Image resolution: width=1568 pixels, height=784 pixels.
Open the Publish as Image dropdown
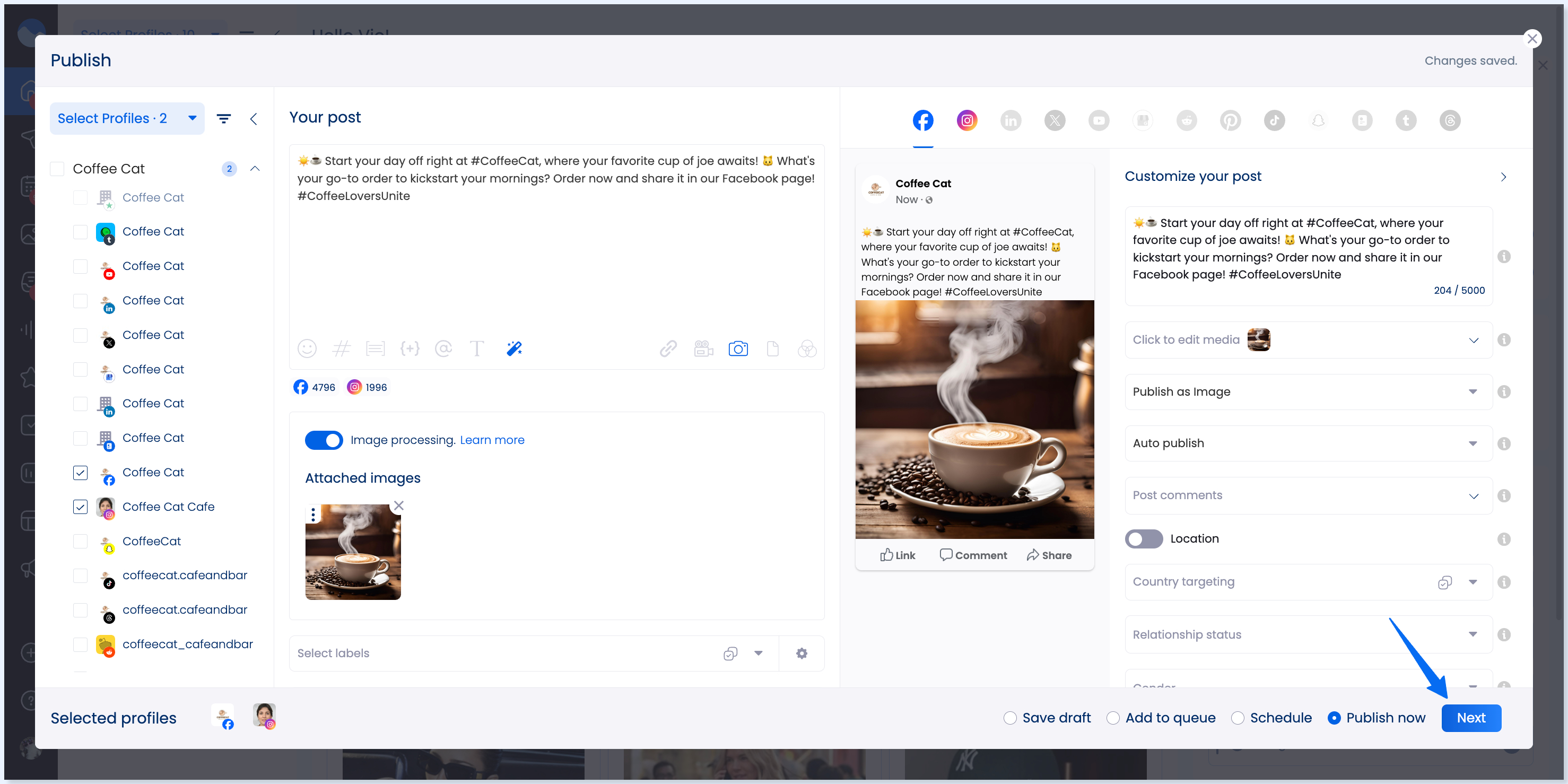coord(1309,392)
